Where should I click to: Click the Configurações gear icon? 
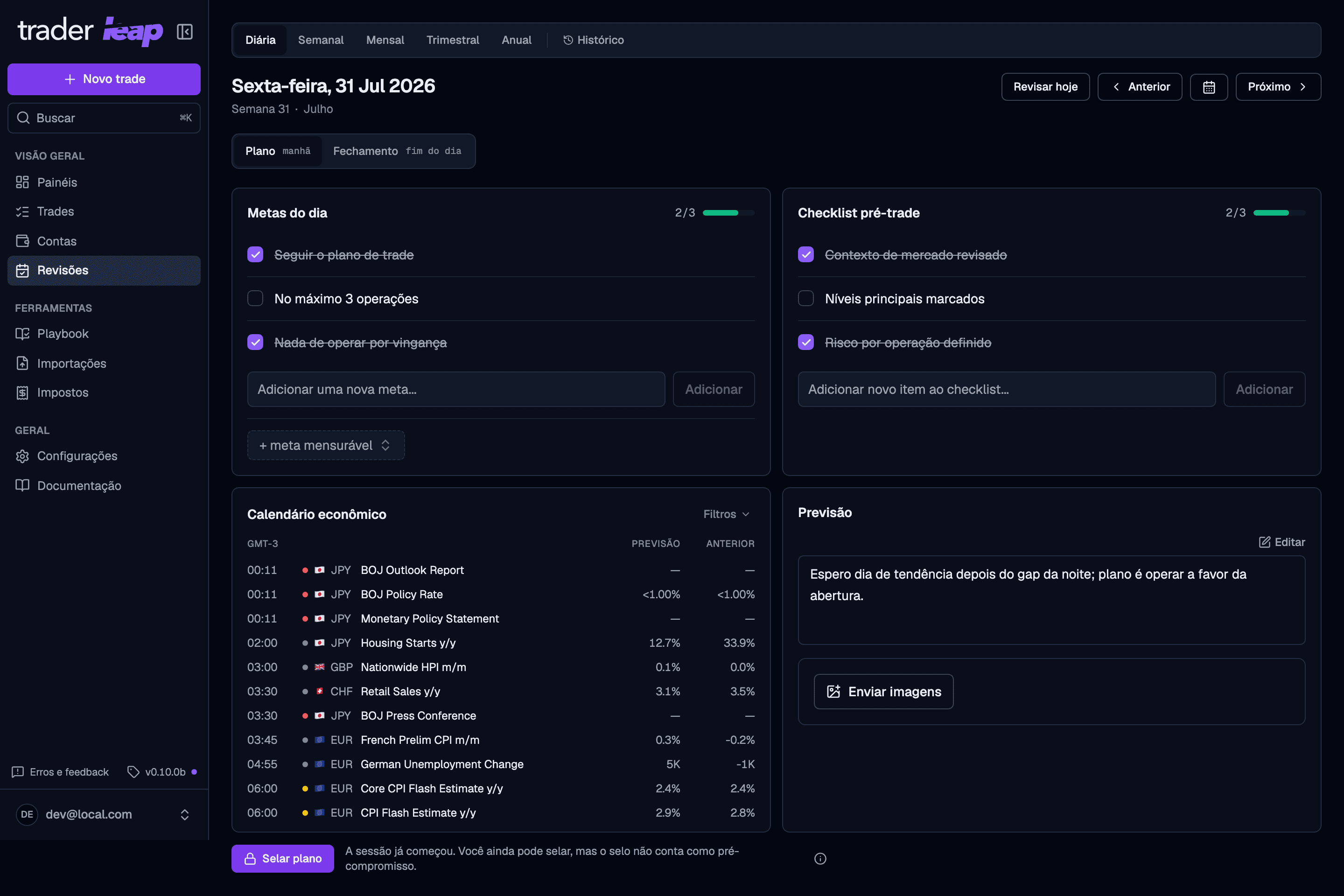22,456
